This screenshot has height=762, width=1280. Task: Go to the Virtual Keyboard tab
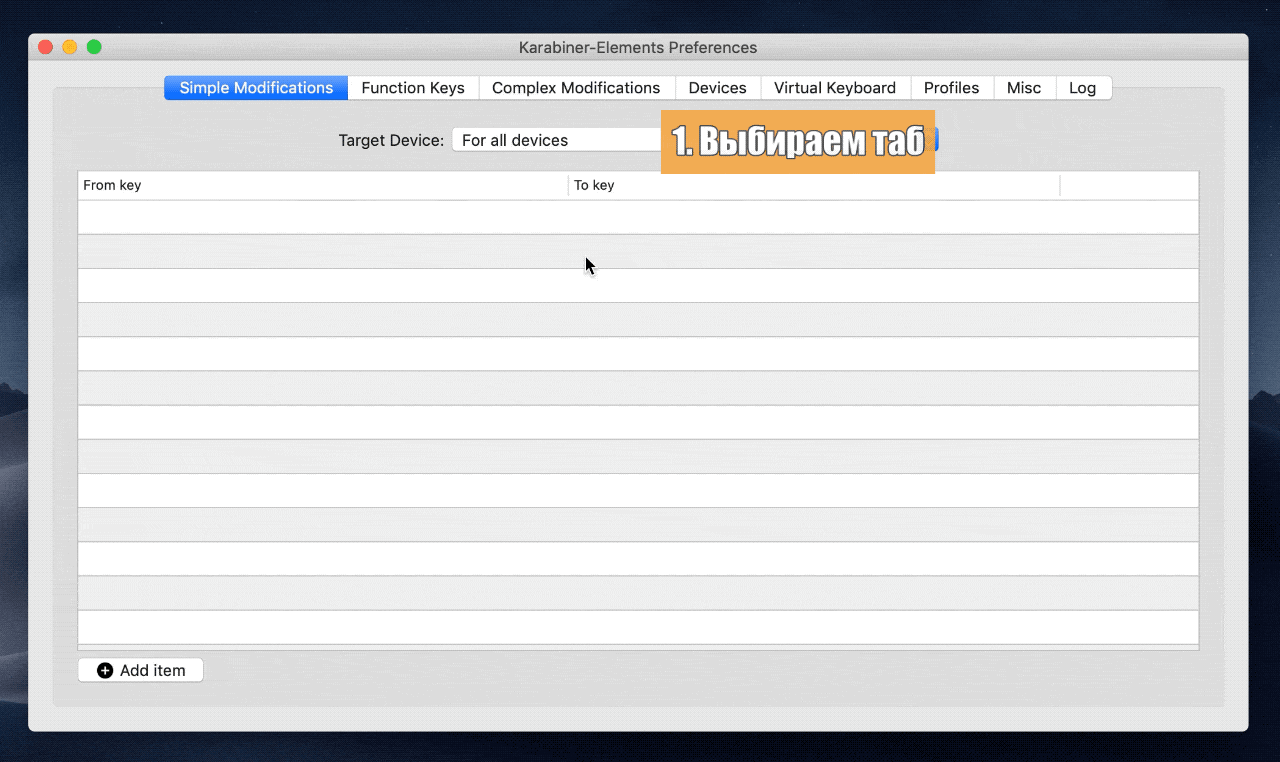[835, 88]
